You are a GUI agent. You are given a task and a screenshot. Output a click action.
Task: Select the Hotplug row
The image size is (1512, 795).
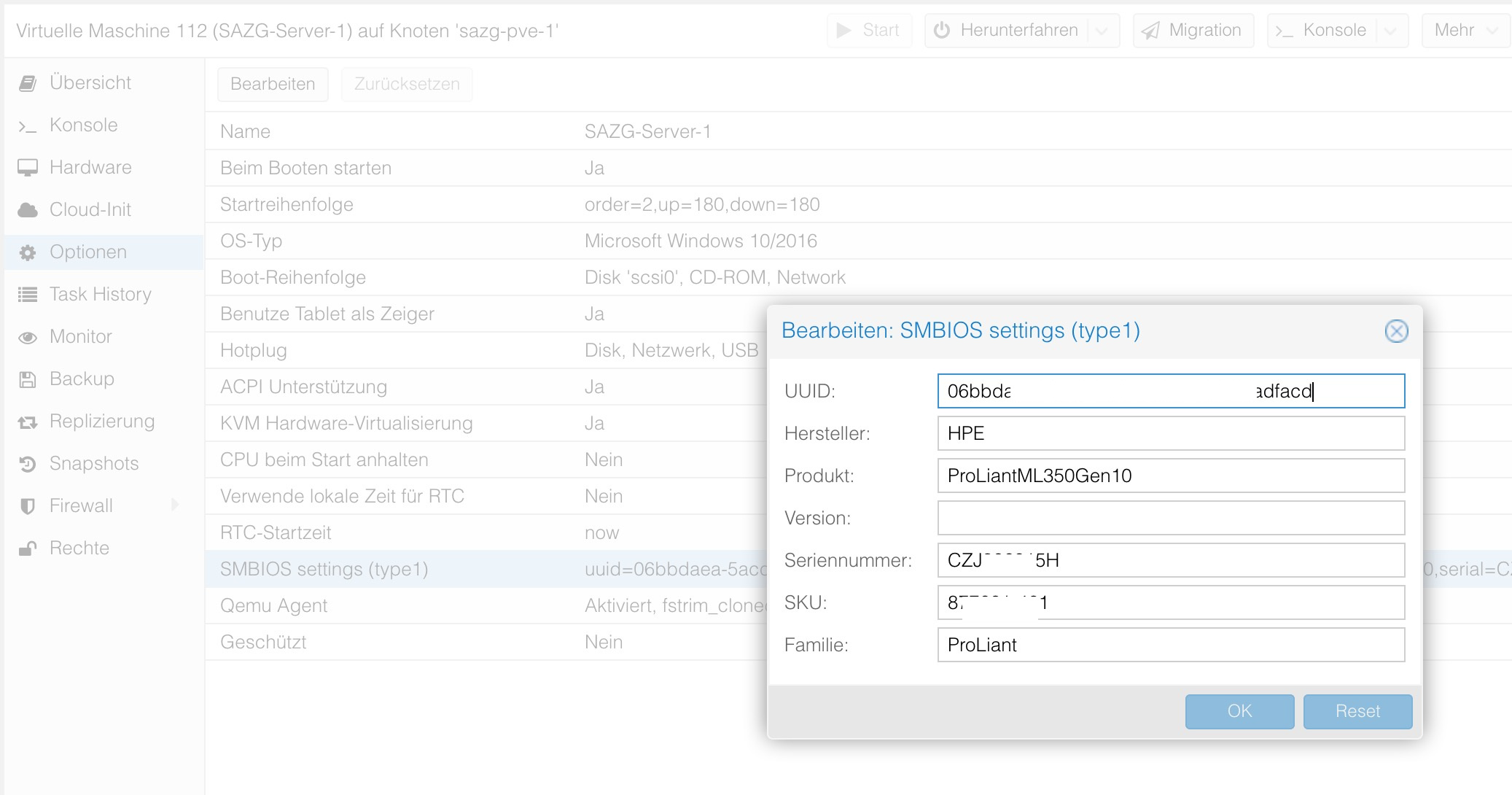(x=486, y=350)
